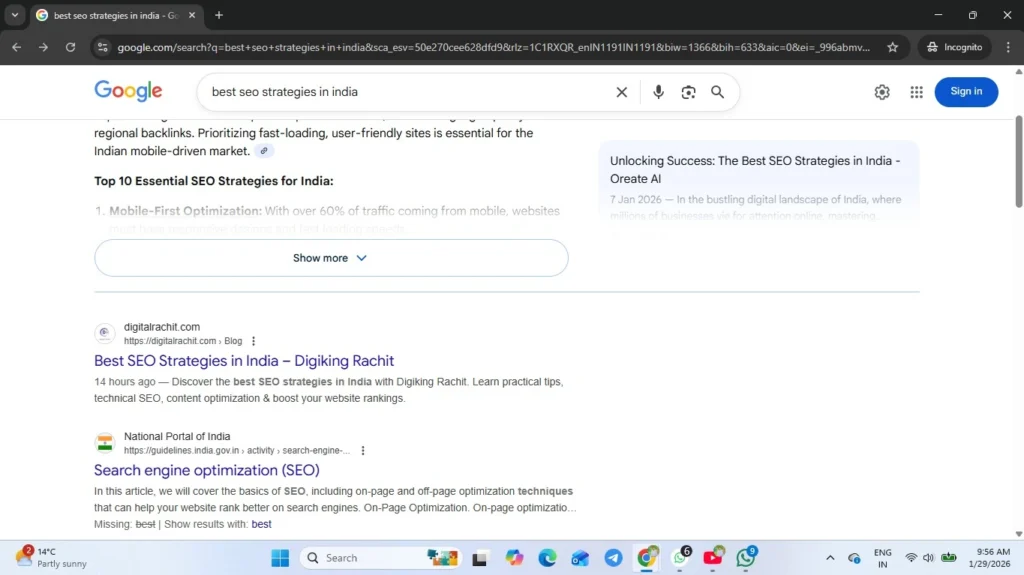Open the 'Search engine optimization (SEO)' result
Viewport: 1024px width, 575px height.
coord(207,470)
